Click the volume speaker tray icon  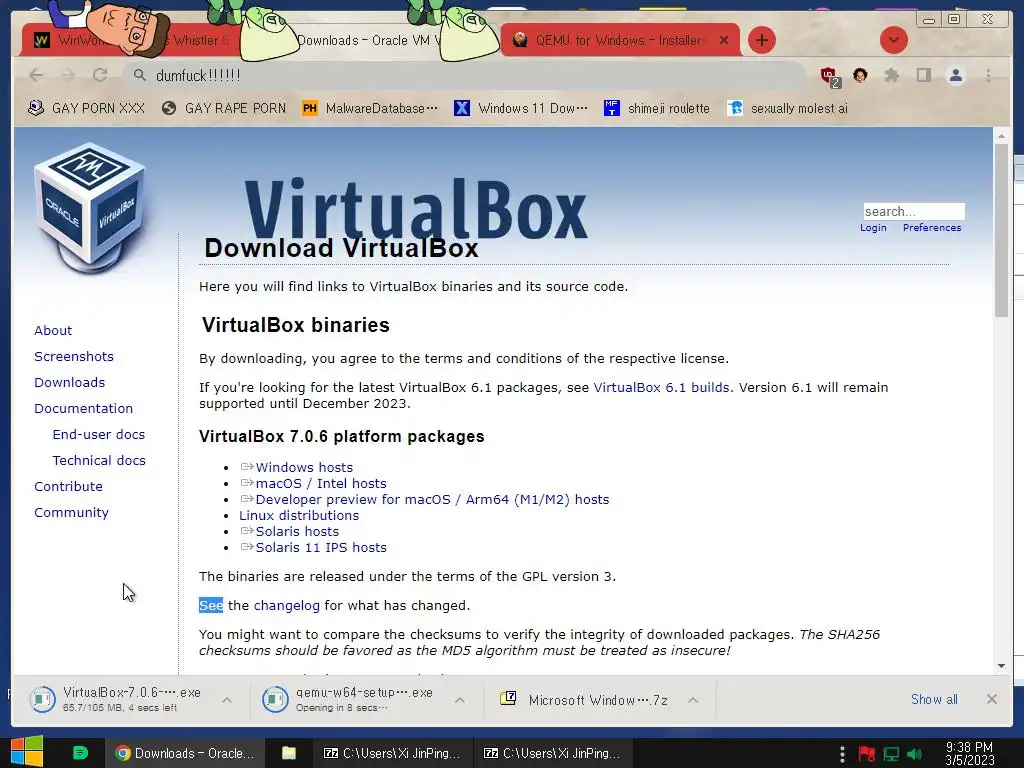(914, 754)
